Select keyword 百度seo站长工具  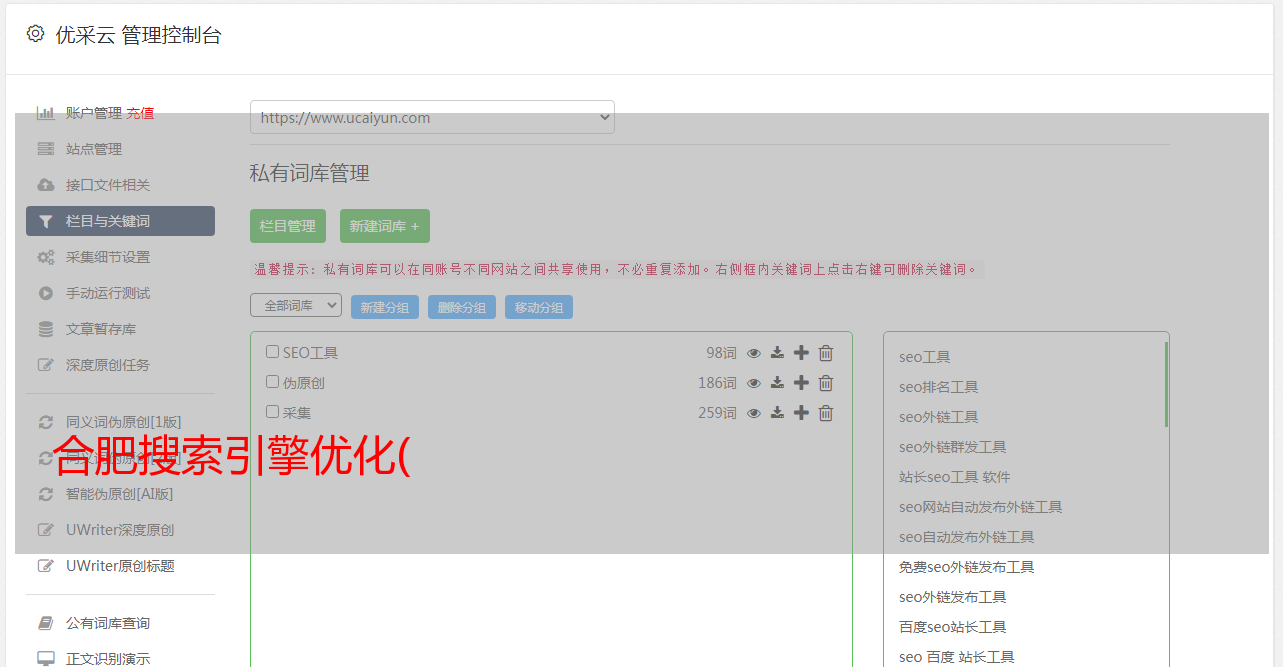tap(953, 627)
